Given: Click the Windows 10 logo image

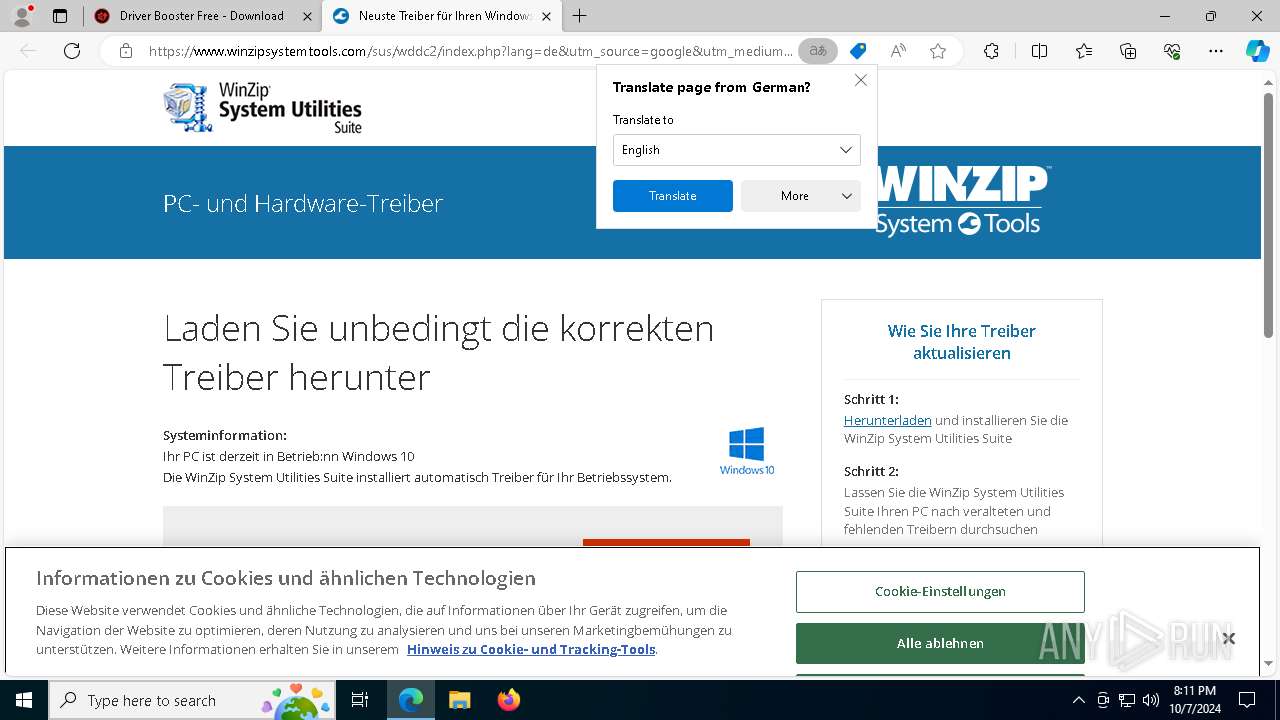Looking at the screenshot, I should click(747, 451).
